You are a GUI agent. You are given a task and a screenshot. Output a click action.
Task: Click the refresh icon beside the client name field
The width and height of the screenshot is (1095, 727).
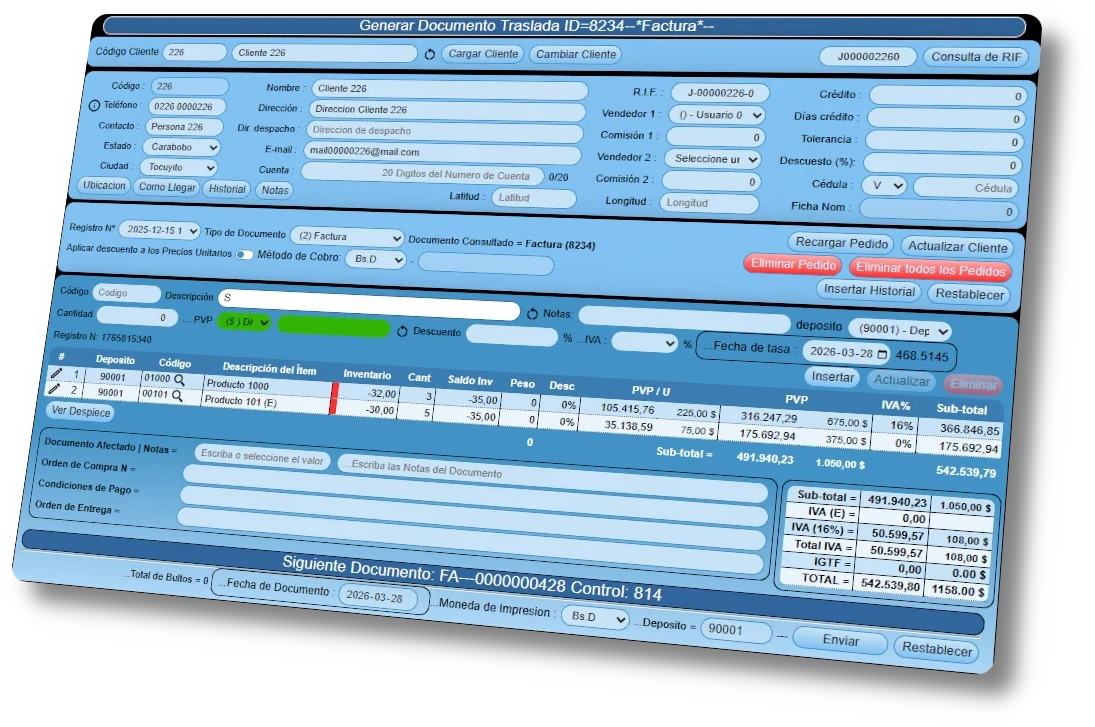(430, 54)
